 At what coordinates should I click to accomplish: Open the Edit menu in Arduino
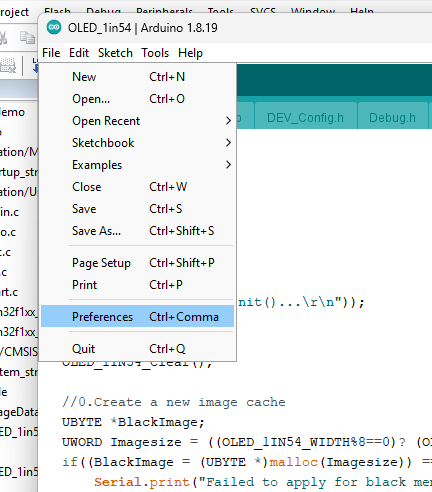(79, 53)
